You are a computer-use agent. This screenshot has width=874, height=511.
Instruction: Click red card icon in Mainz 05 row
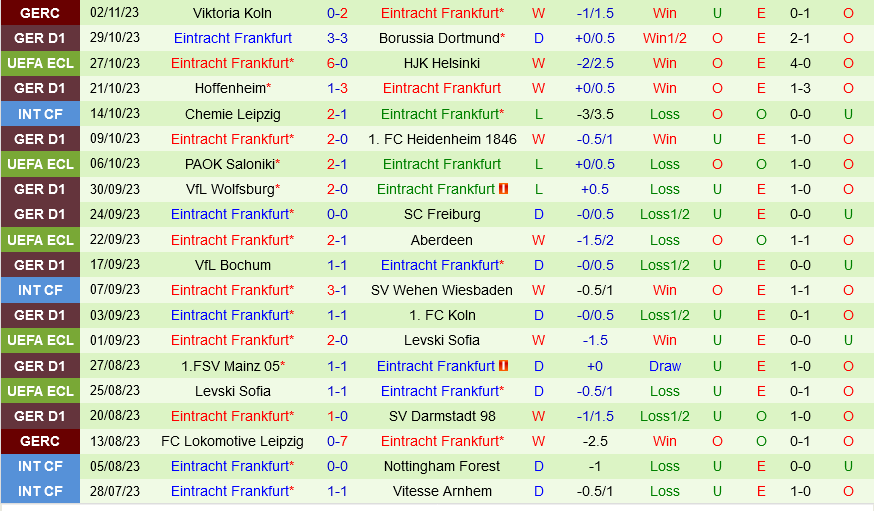click(x=503, y=366)
